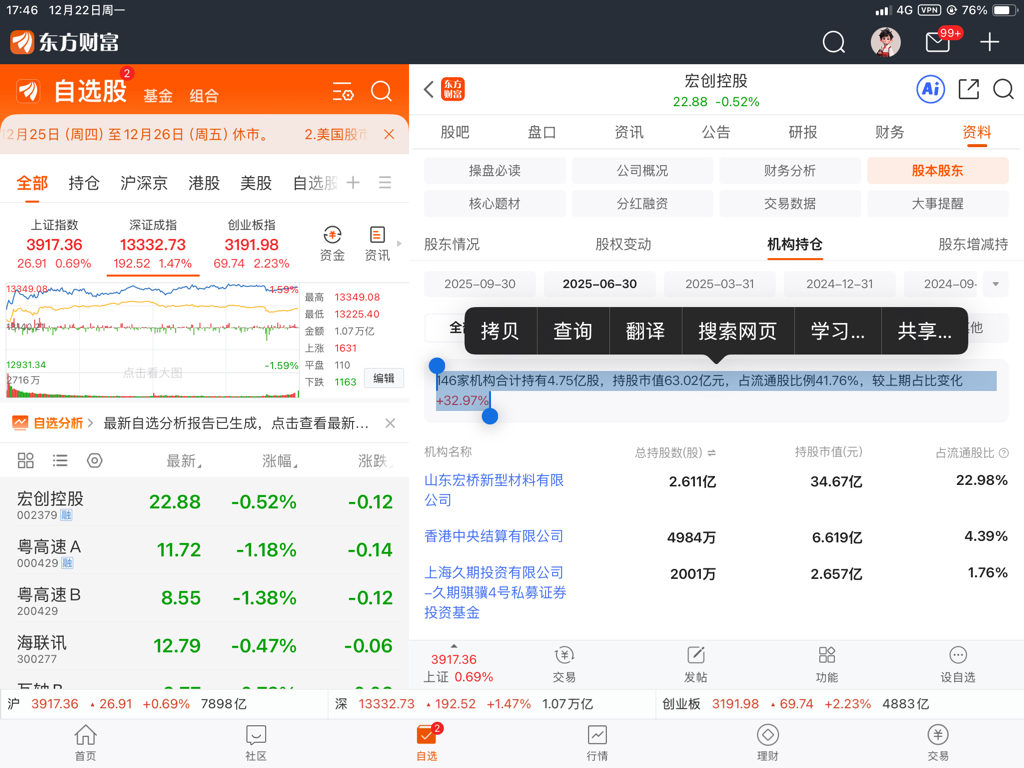
Task: Select 粤高速A row in watchlist
Action: click(204, 550)
